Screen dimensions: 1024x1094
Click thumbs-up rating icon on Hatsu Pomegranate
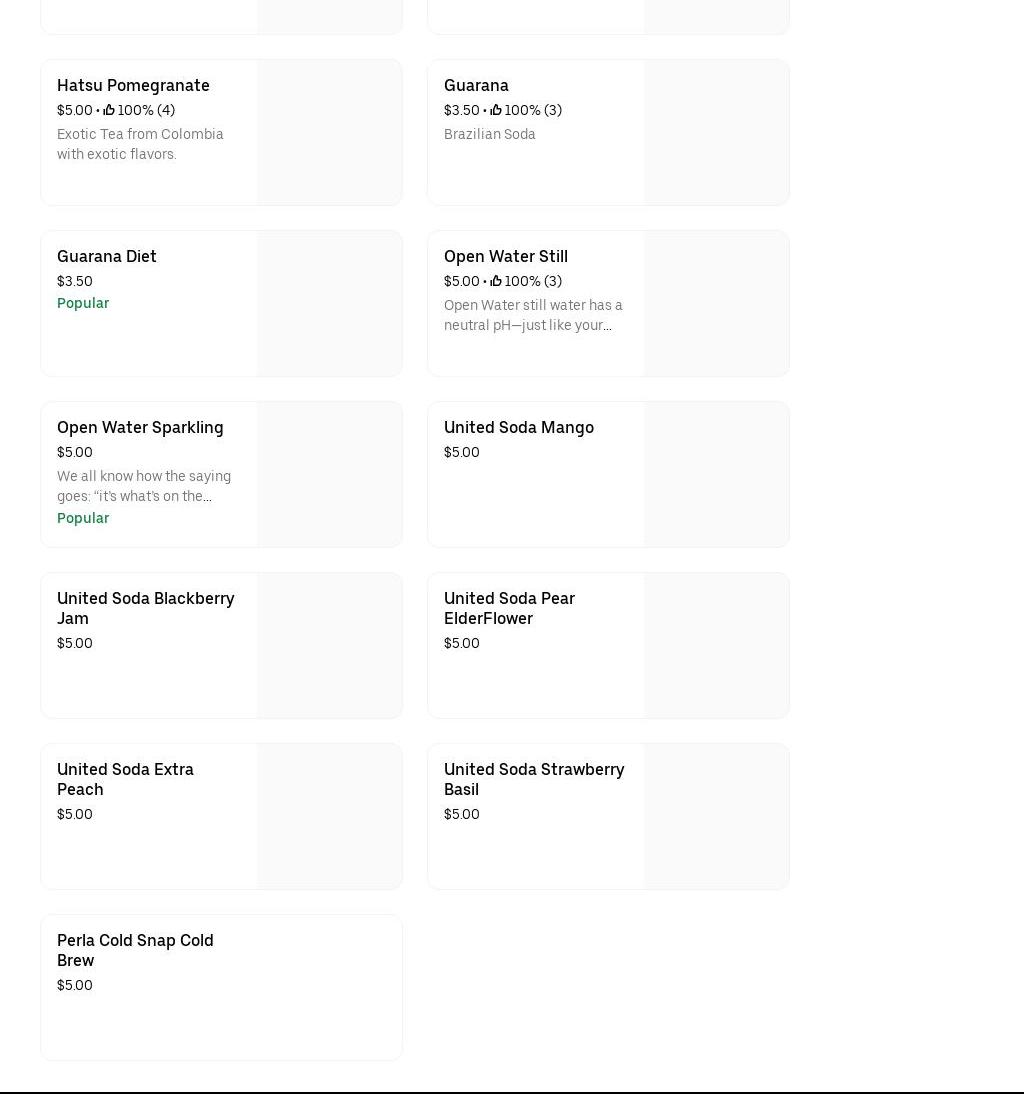[109, 110]
